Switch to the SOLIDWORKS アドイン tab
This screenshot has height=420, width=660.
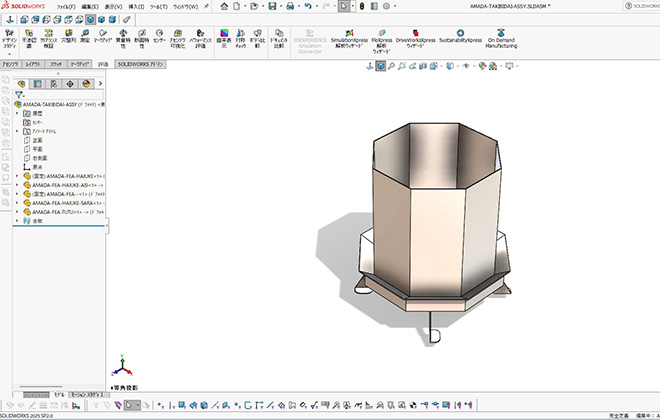click(141, 63)
